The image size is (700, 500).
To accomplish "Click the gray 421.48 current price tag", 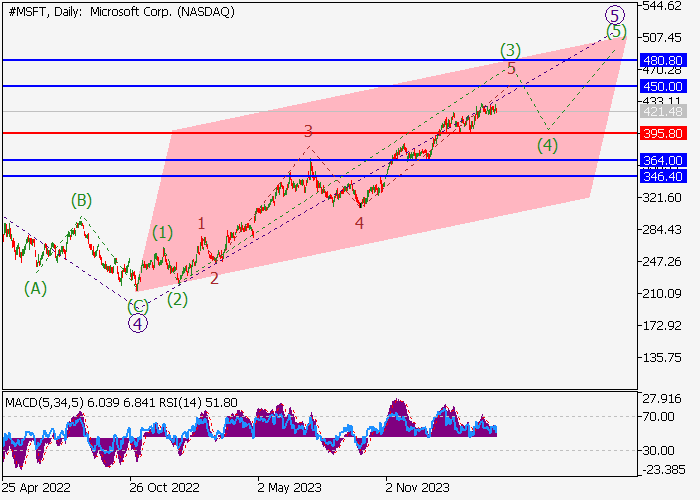I will [x=662, y=112].
